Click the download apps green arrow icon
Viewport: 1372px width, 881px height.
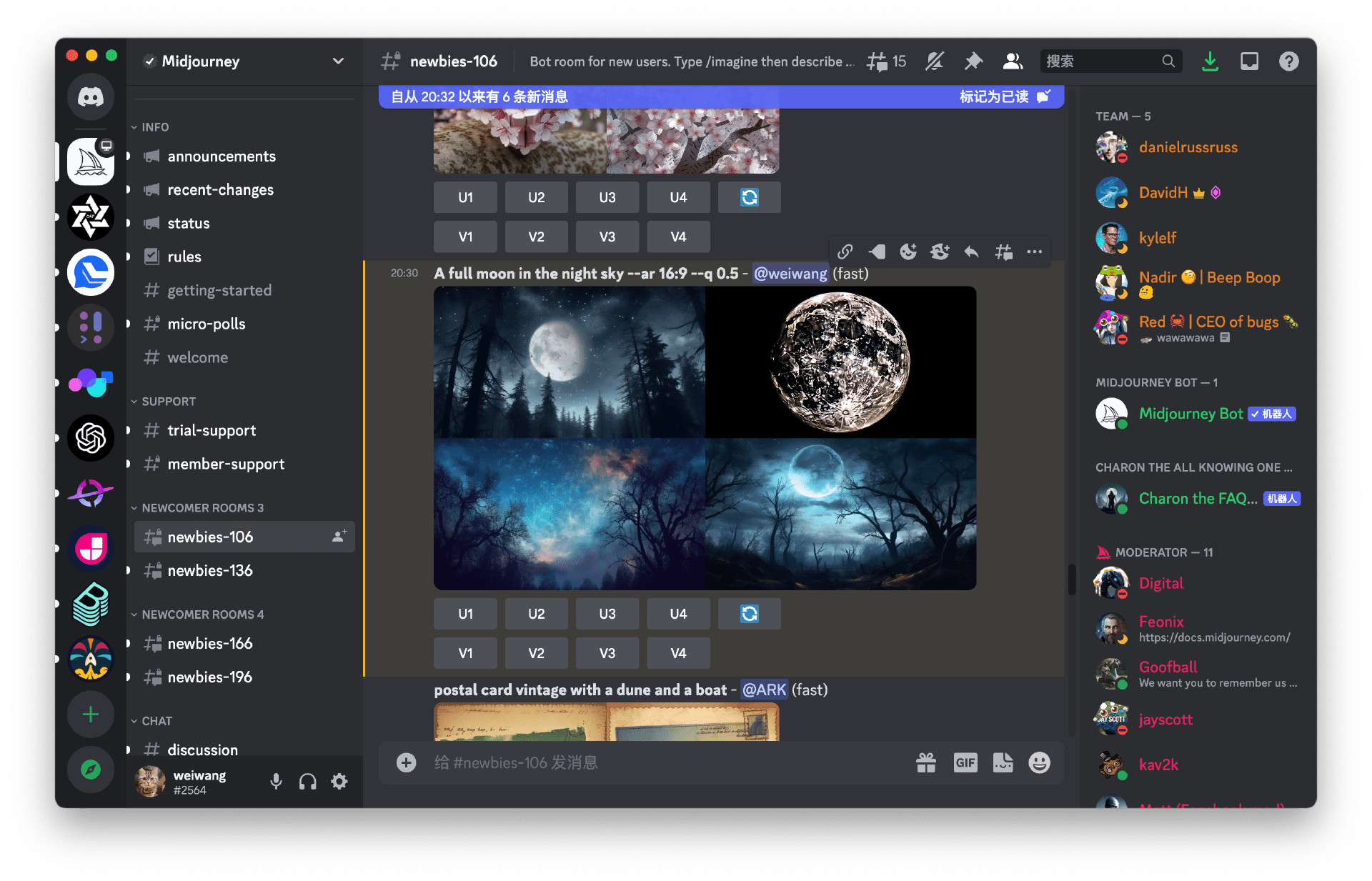1210,61
